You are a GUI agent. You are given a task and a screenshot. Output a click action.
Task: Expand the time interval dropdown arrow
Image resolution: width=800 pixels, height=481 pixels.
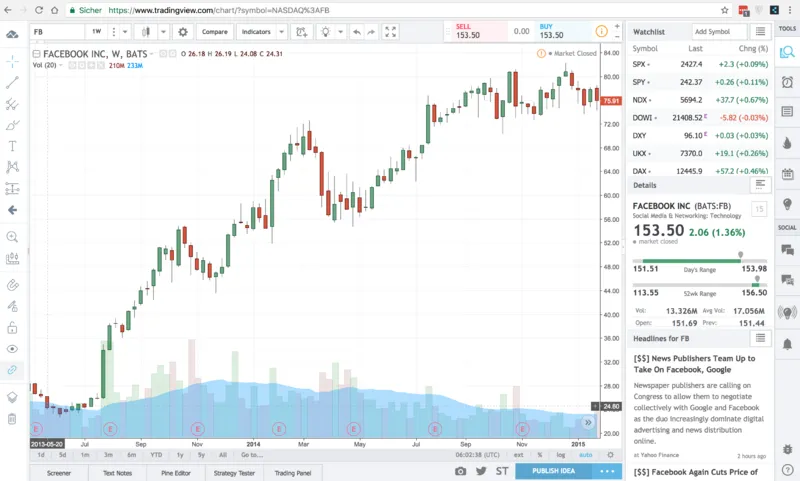pyautogui.click(x=124, y=32)
